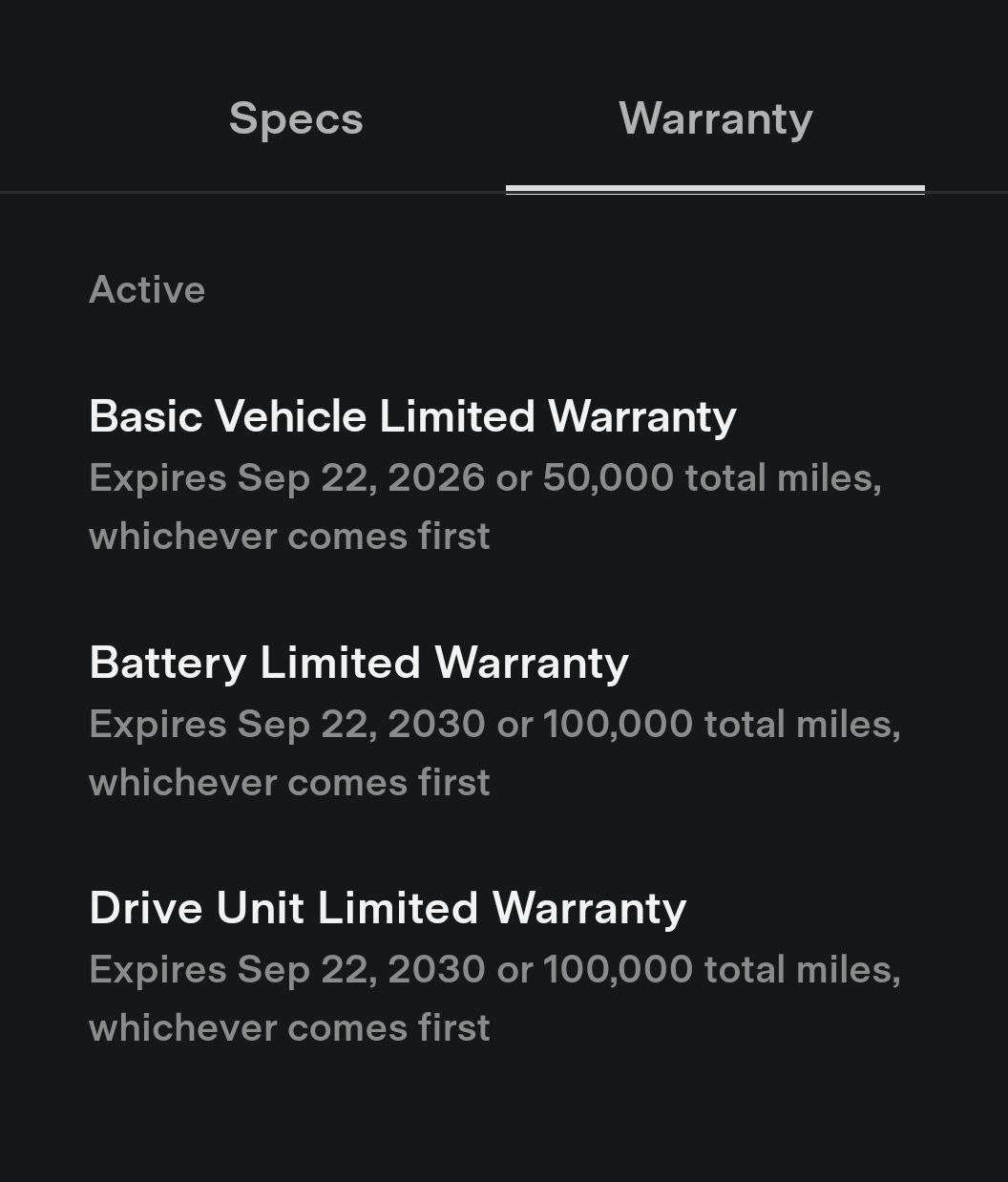Click Battery warranty's 100,000 total miles text
The height and width of the screenshot is (1182, 1008).
pyautogui.click(x=723, y=724)
